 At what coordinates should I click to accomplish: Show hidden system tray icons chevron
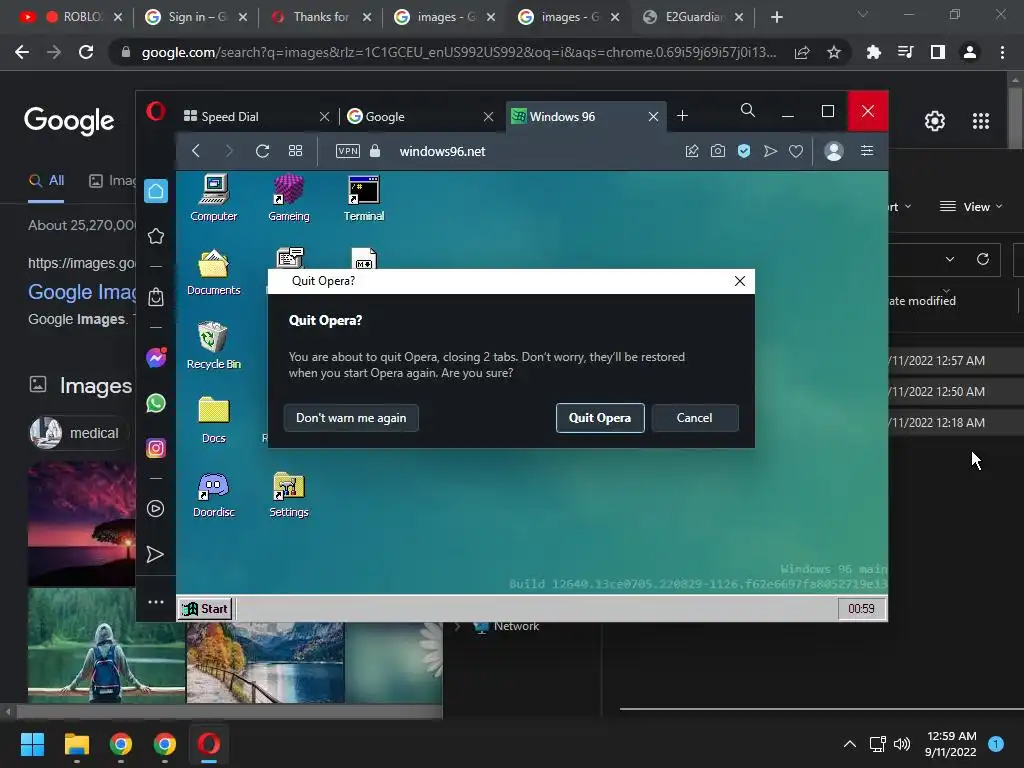[x=850, y=744]
